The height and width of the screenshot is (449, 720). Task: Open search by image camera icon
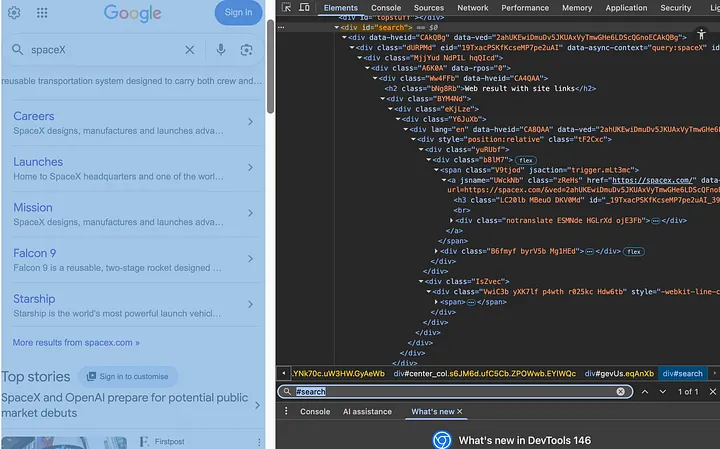(246, 50)
